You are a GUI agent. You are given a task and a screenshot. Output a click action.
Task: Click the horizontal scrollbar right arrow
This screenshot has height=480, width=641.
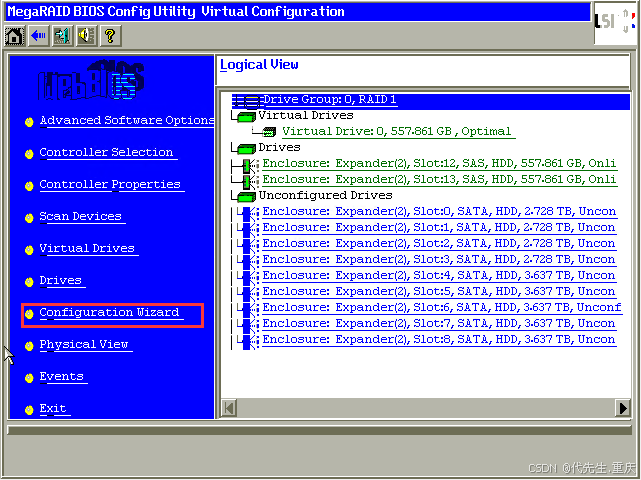coord(623,408)
